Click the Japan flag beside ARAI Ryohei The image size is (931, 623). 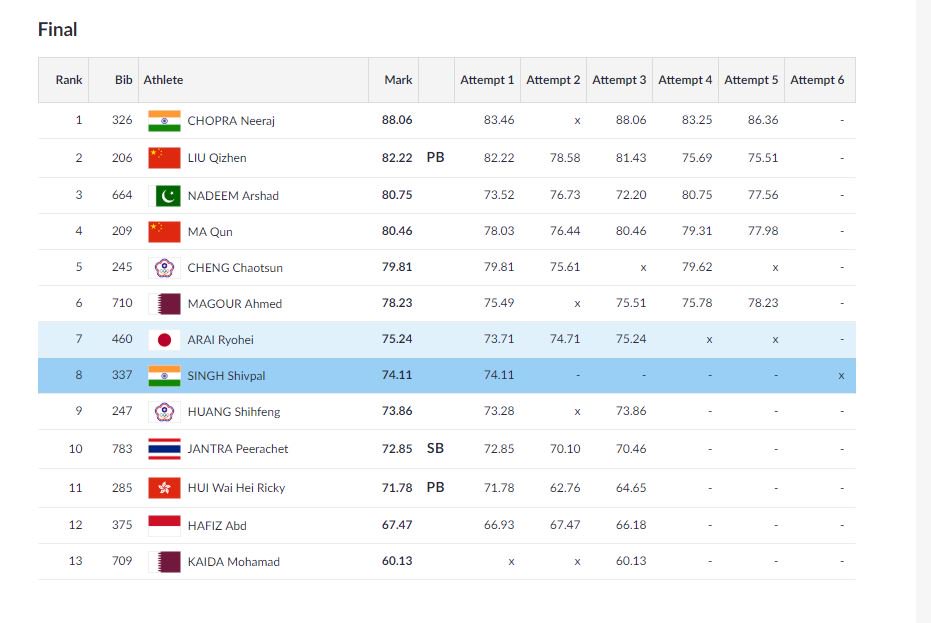point(164,340)
